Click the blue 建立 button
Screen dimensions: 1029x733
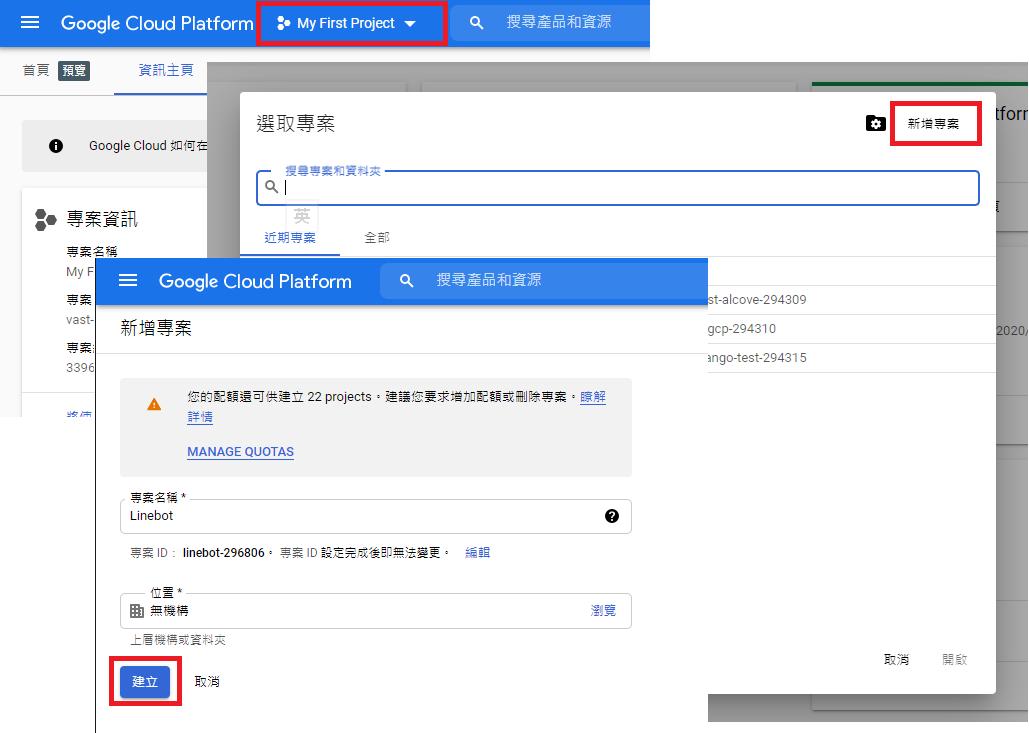click(x=145, y=682)
